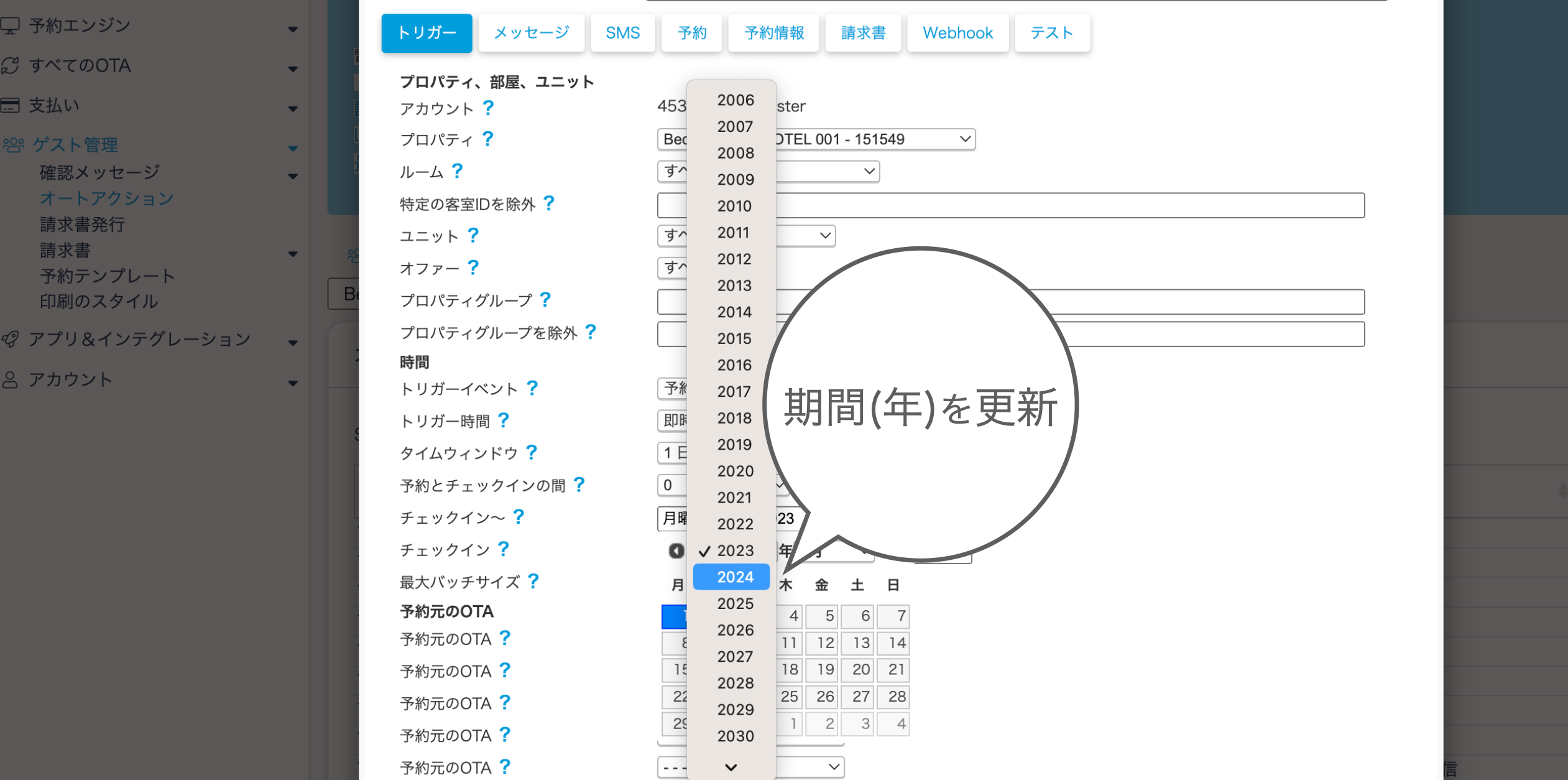Click the help icon next to アカウント
Viewport: 1568px width, 780px height.
[x=489, y=108]
